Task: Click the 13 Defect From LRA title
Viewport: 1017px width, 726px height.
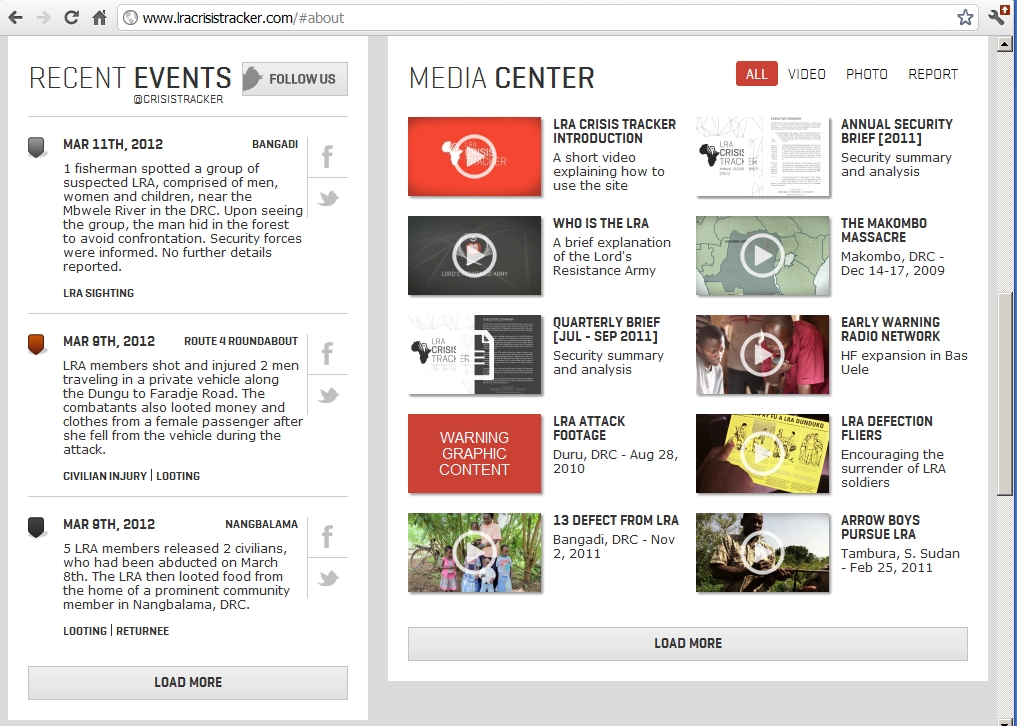Action: click(616, 520)
